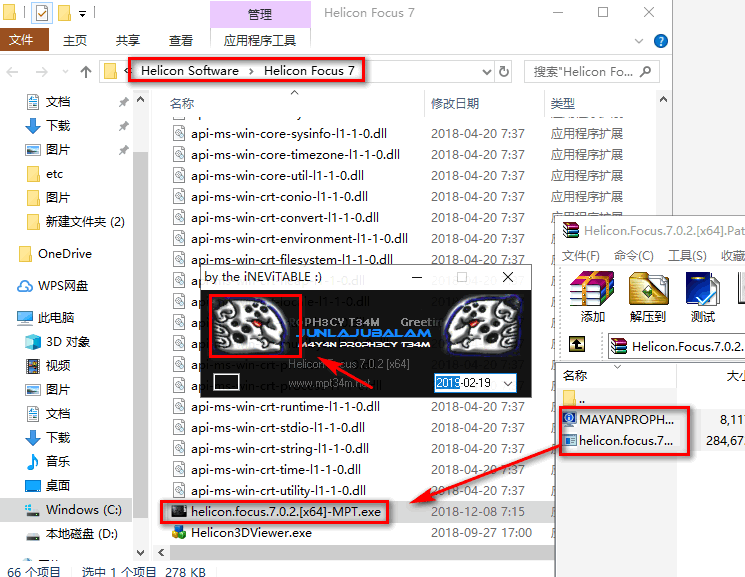Click 解压到 icon in WinRAR toolbar
This screenshot has height=577, width=745.
tap(648, 297)
